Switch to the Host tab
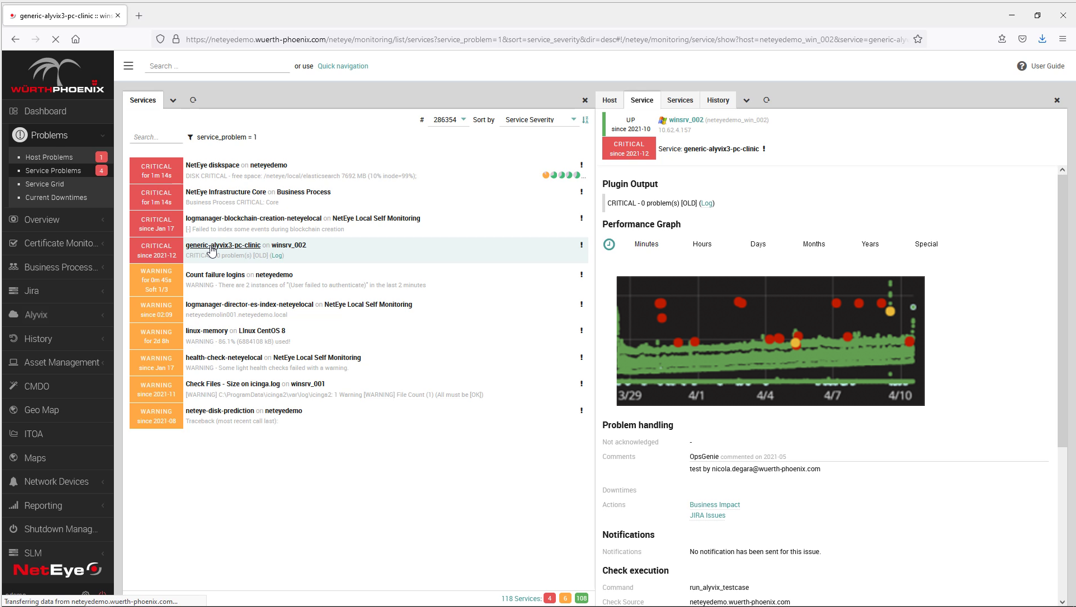1076x607 pixels. click(609, 100)
